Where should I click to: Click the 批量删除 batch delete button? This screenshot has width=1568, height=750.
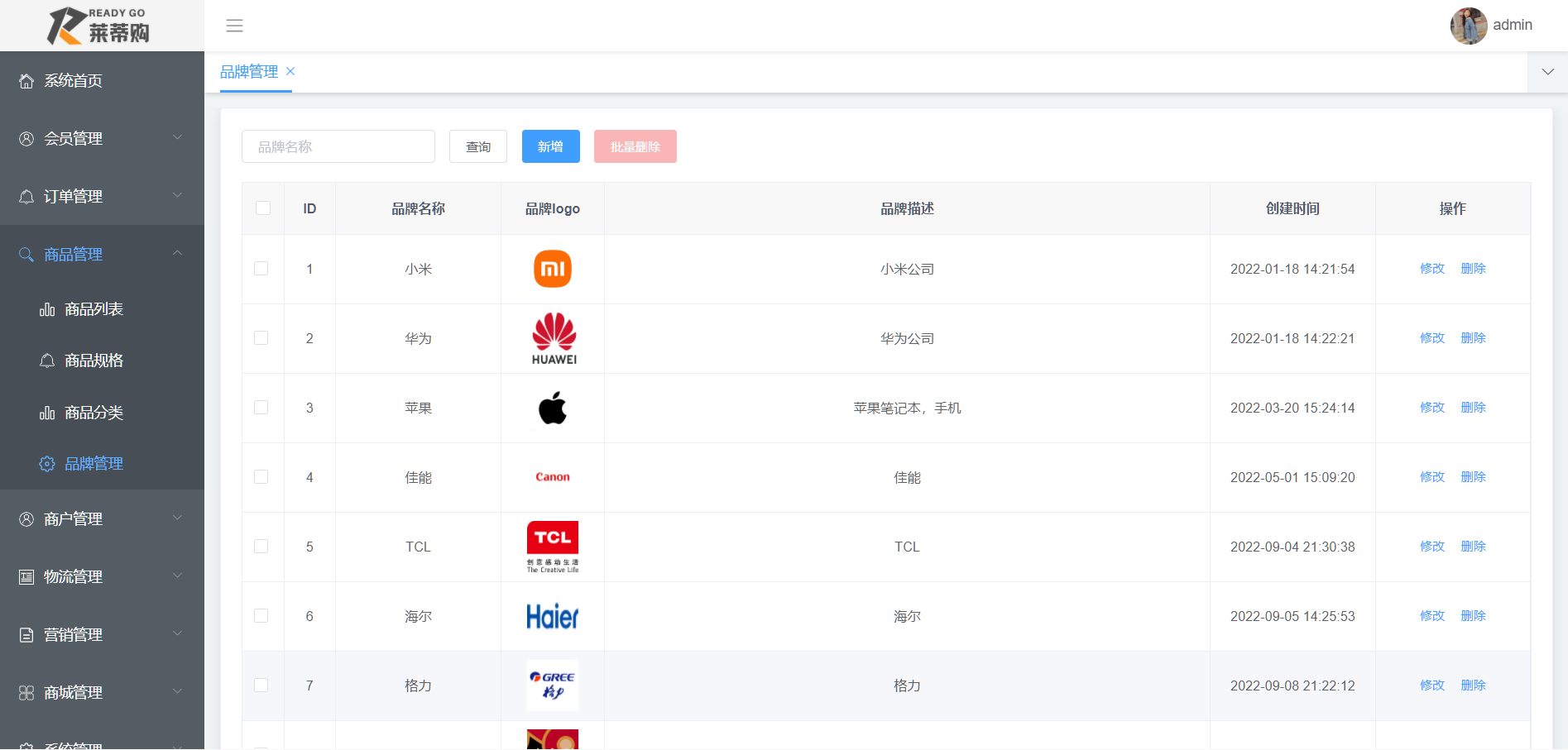635,146
